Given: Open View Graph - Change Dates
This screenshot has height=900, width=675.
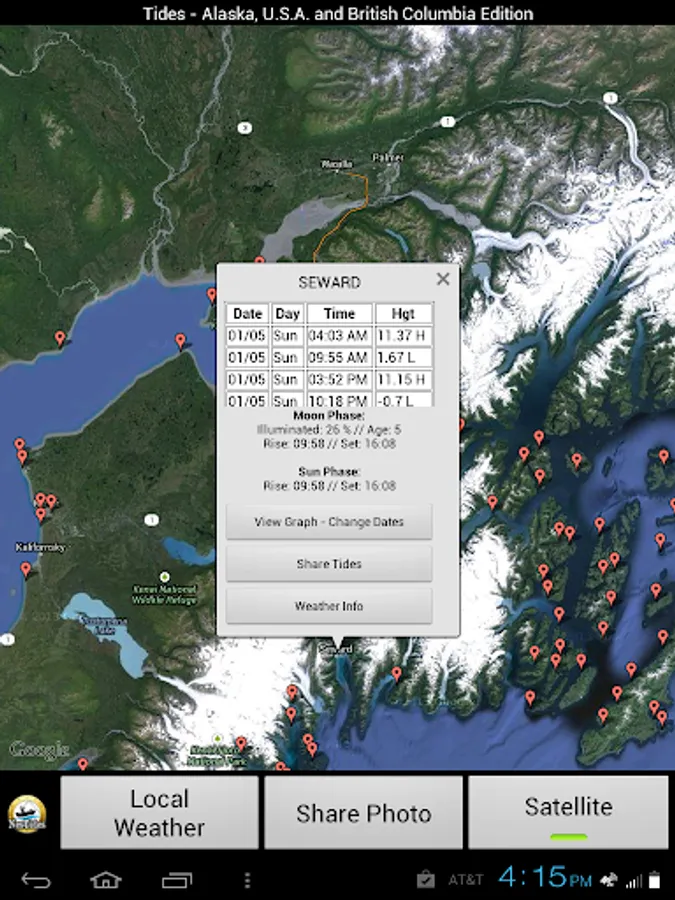Looking at the screenshot, I should (x=329, y=522).
